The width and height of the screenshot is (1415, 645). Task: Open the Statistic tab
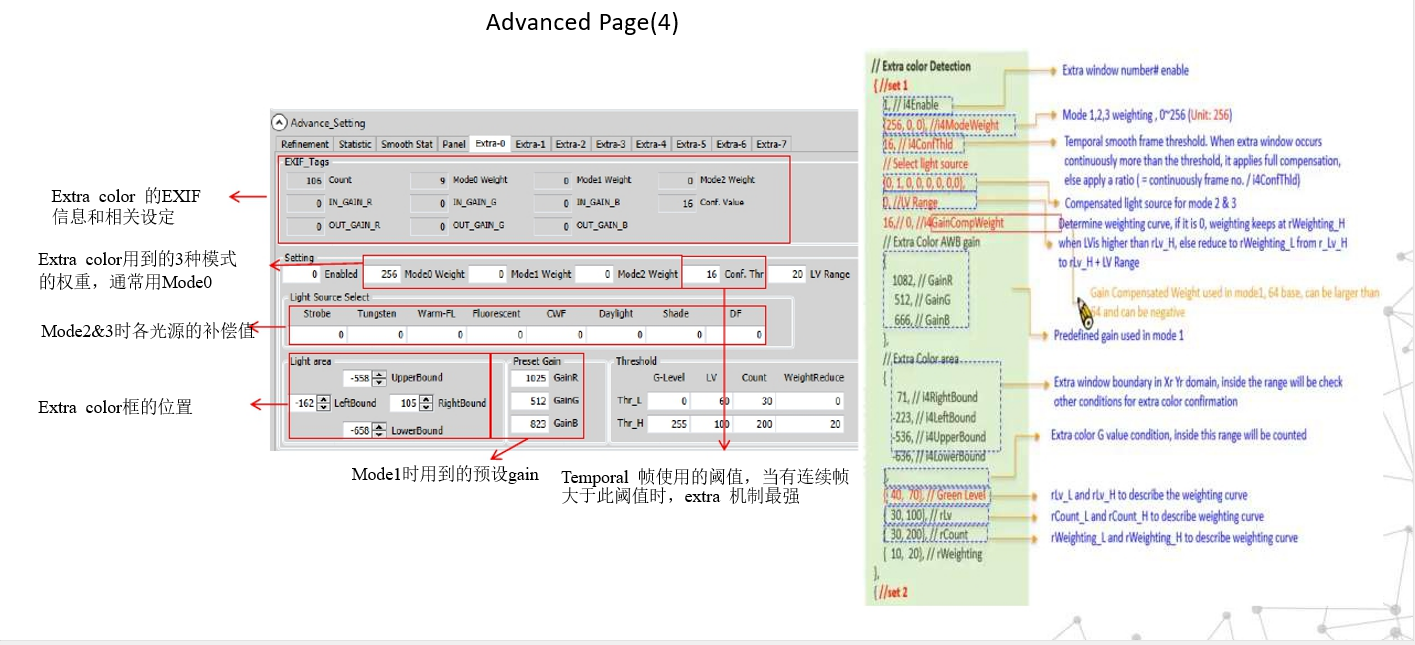point(355,144)
